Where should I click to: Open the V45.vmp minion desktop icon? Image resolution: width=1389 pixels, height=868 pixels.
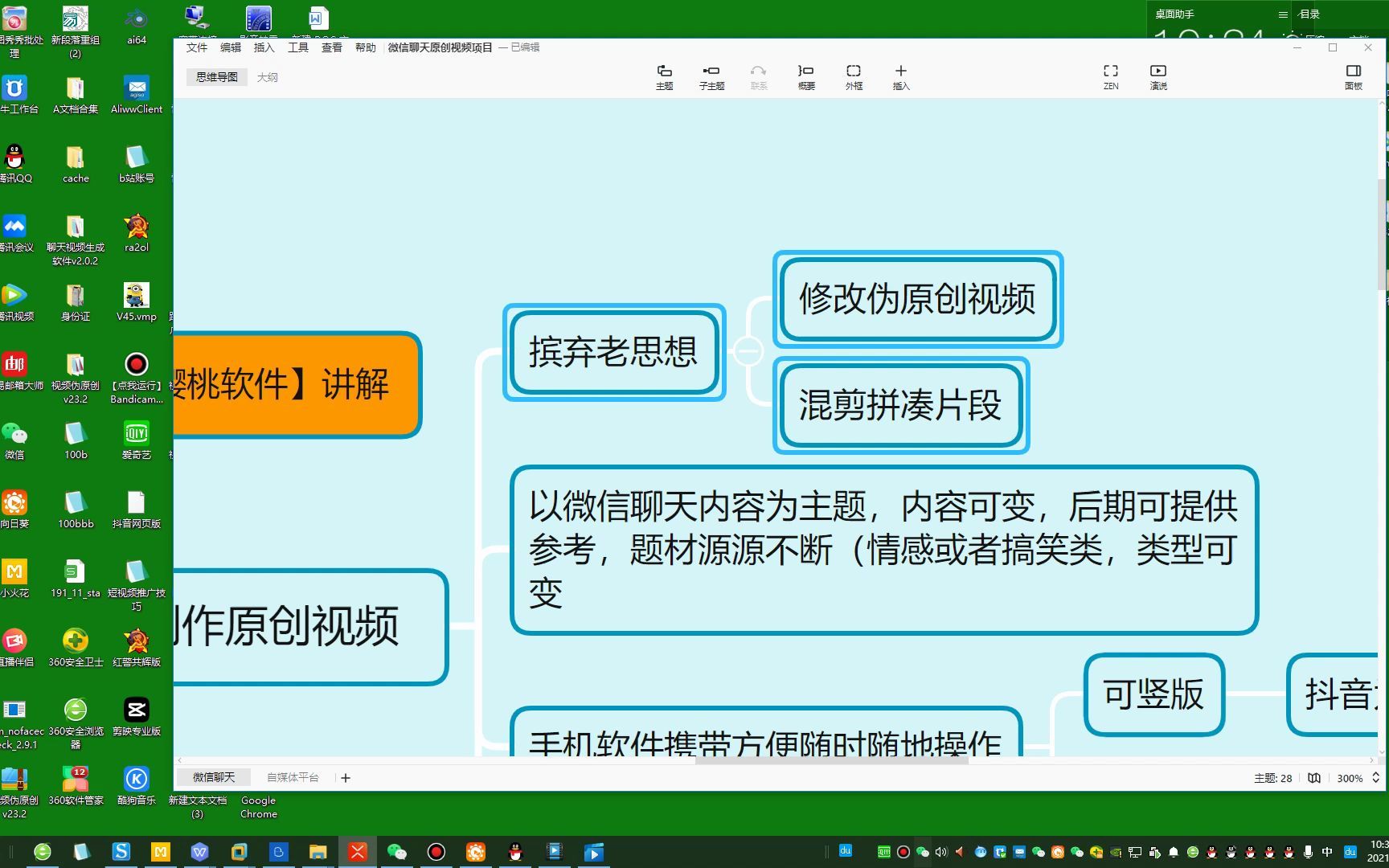pyautogui.click(x=137, y=302)
